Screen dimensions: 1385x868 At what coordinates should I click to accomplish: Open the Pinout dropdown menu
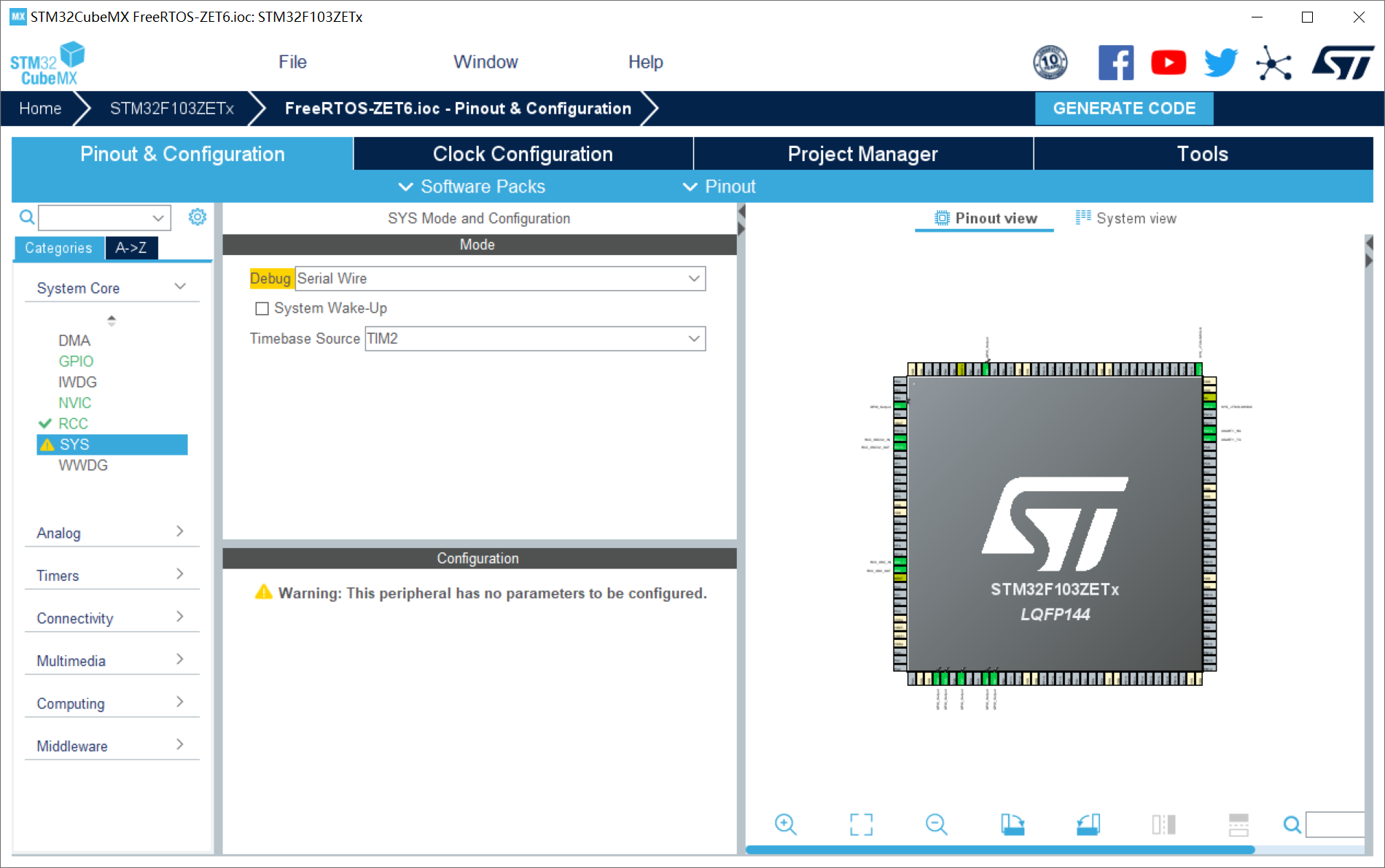(x=719, y=187)
